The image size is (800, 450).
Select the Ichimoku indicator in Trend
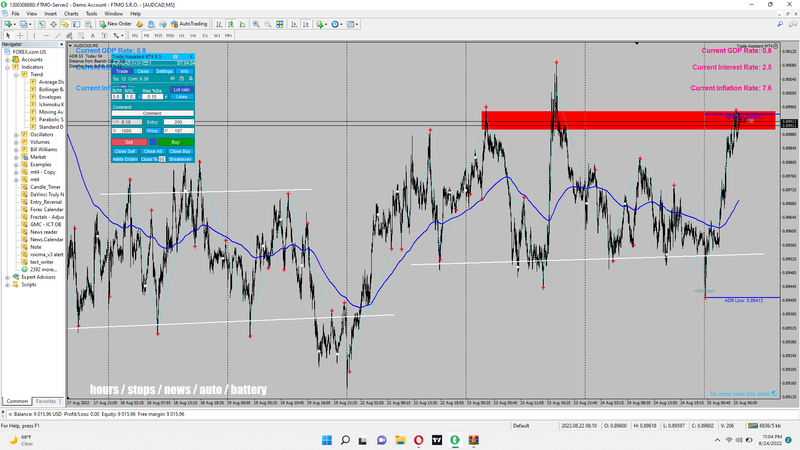click(x=51, y=105)
